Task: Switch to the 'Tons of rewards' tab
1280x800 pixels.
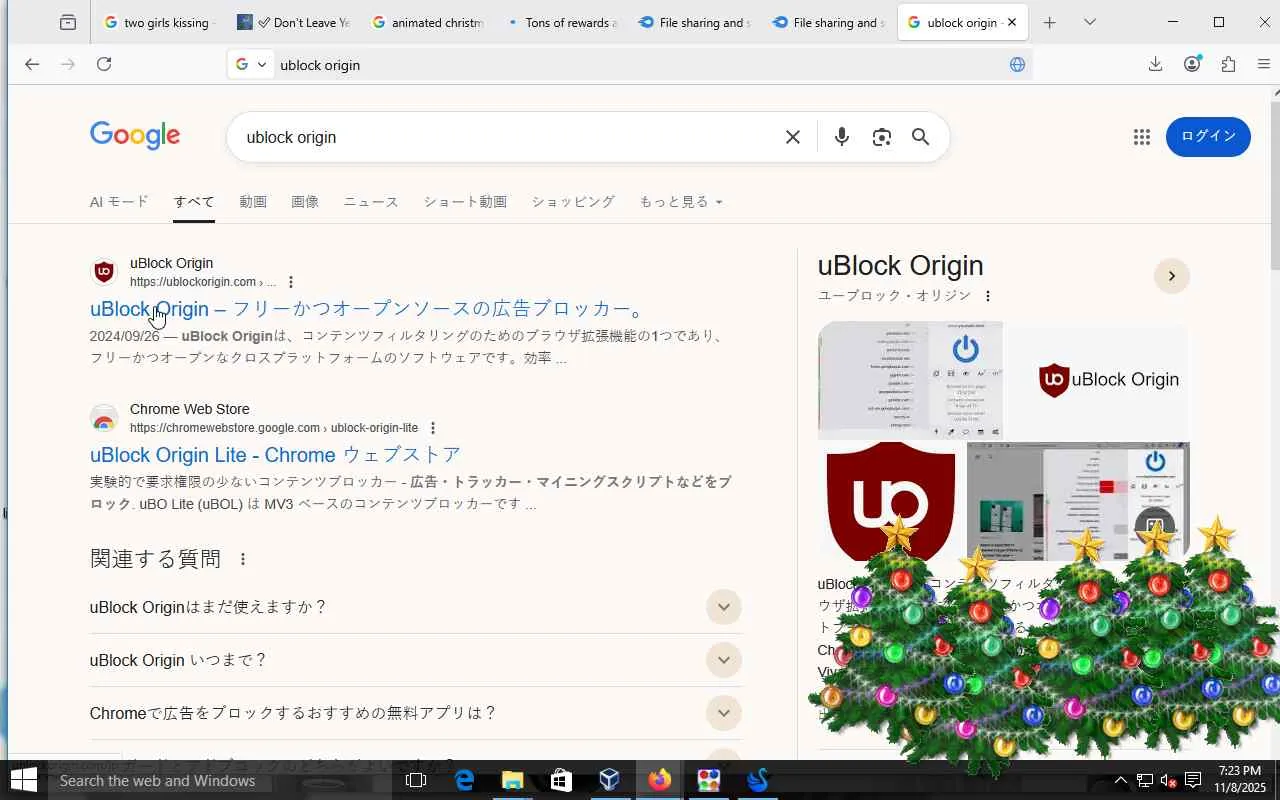Action: point(562,22)
